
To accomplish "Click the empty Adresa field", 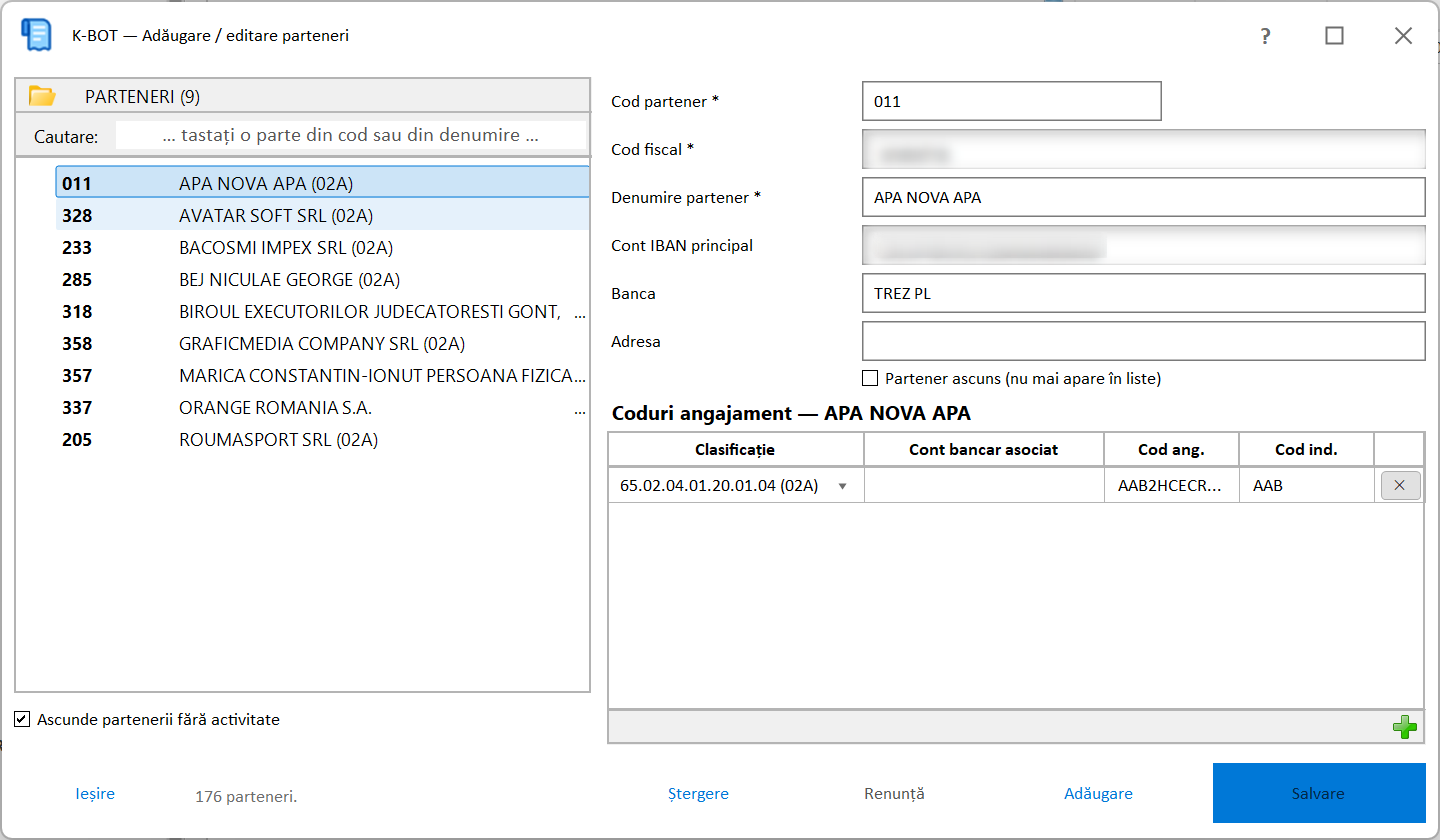I will pyautogui.click(x=1143, y=341).
